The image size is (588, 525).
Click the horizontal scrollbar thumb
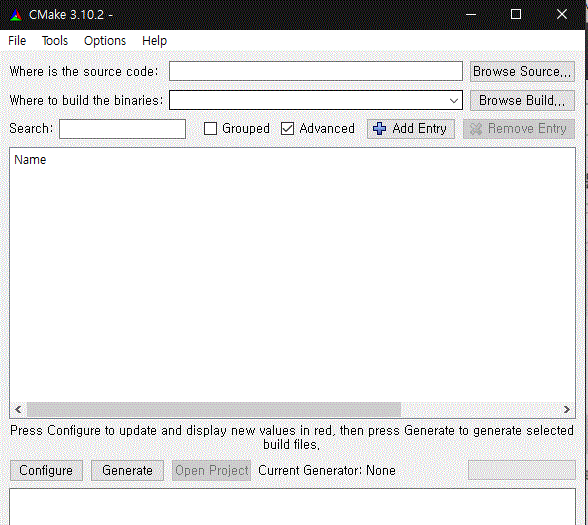214,409
